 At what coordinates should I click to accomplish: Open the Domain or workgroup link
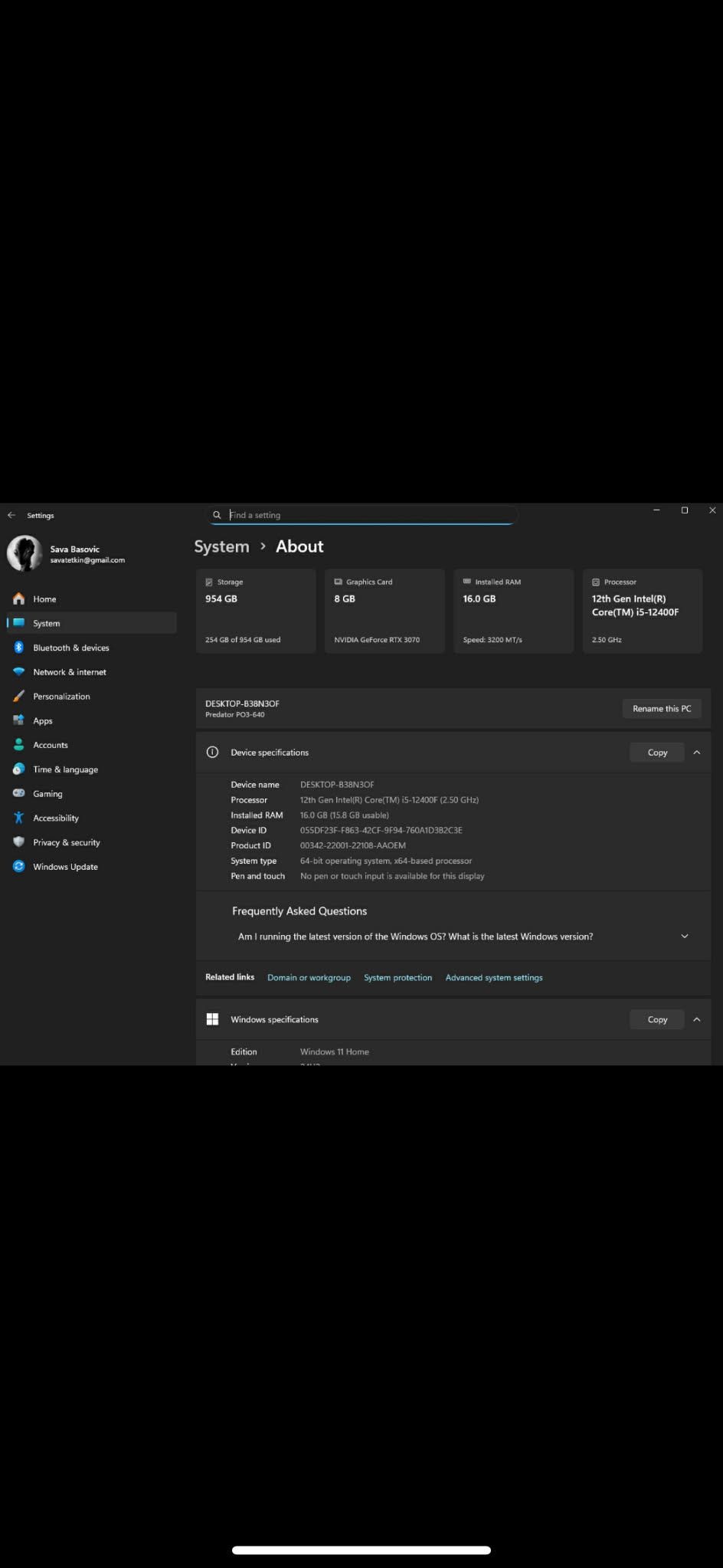pyautogui.click(x=309, y=978)
